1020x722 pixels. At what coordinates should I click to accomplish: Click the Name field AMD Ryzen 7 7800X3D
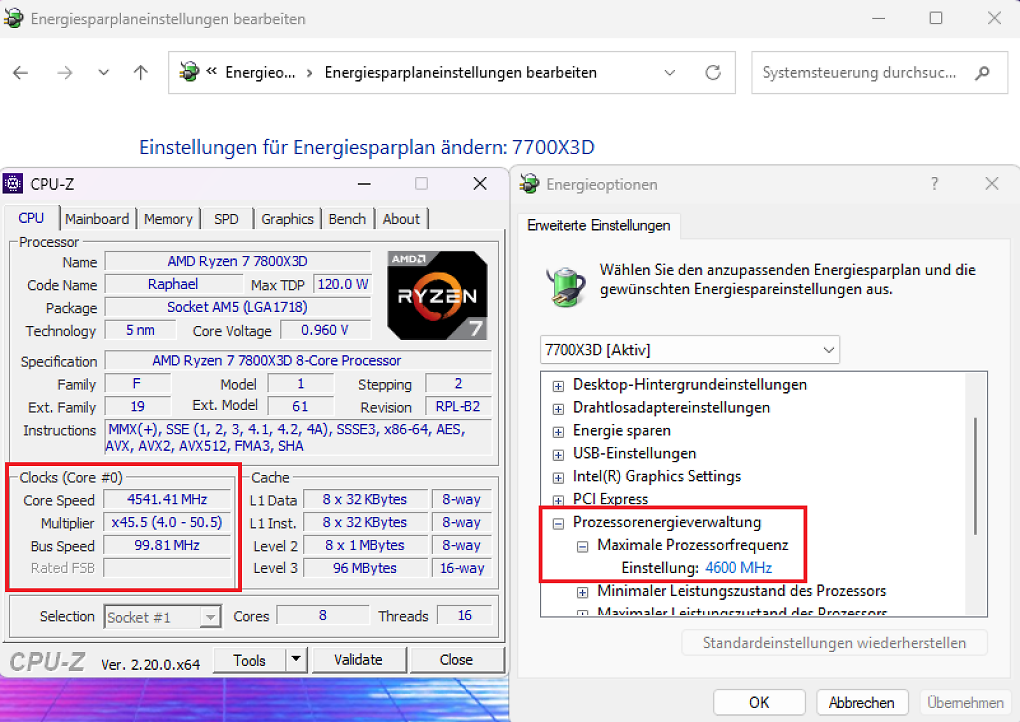point(237,261)
